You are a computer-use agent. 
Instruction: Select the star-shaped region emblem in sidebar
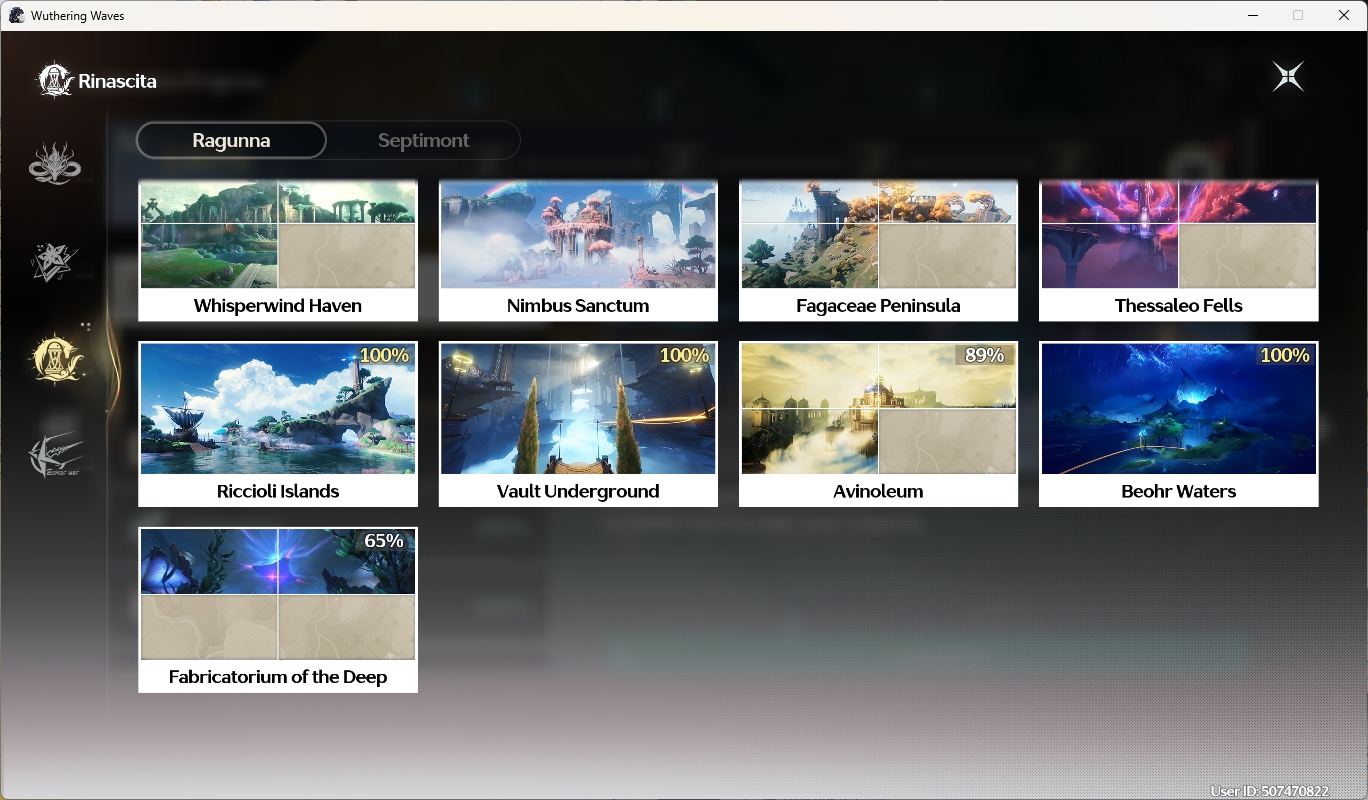[x=55, y=261]
